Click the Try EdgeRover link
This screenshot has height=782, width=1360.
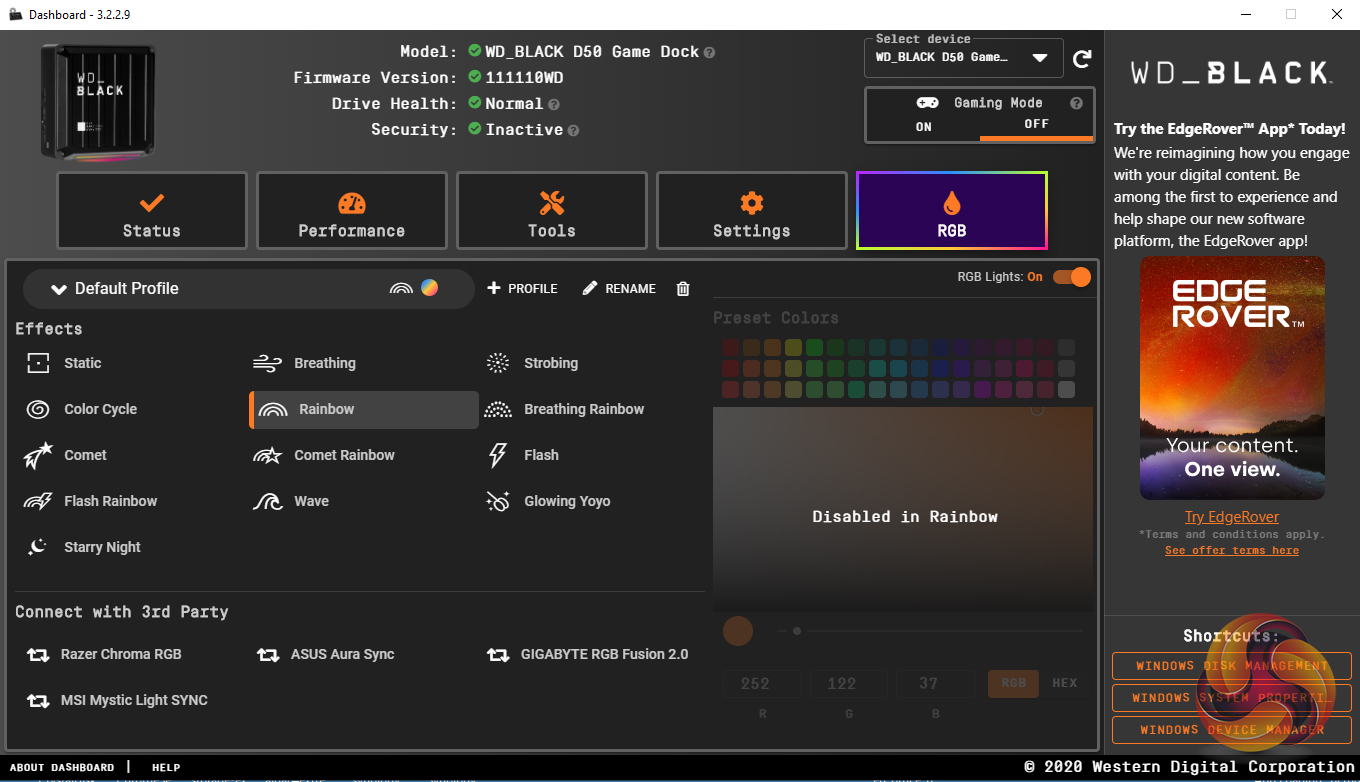(1231, 517)
